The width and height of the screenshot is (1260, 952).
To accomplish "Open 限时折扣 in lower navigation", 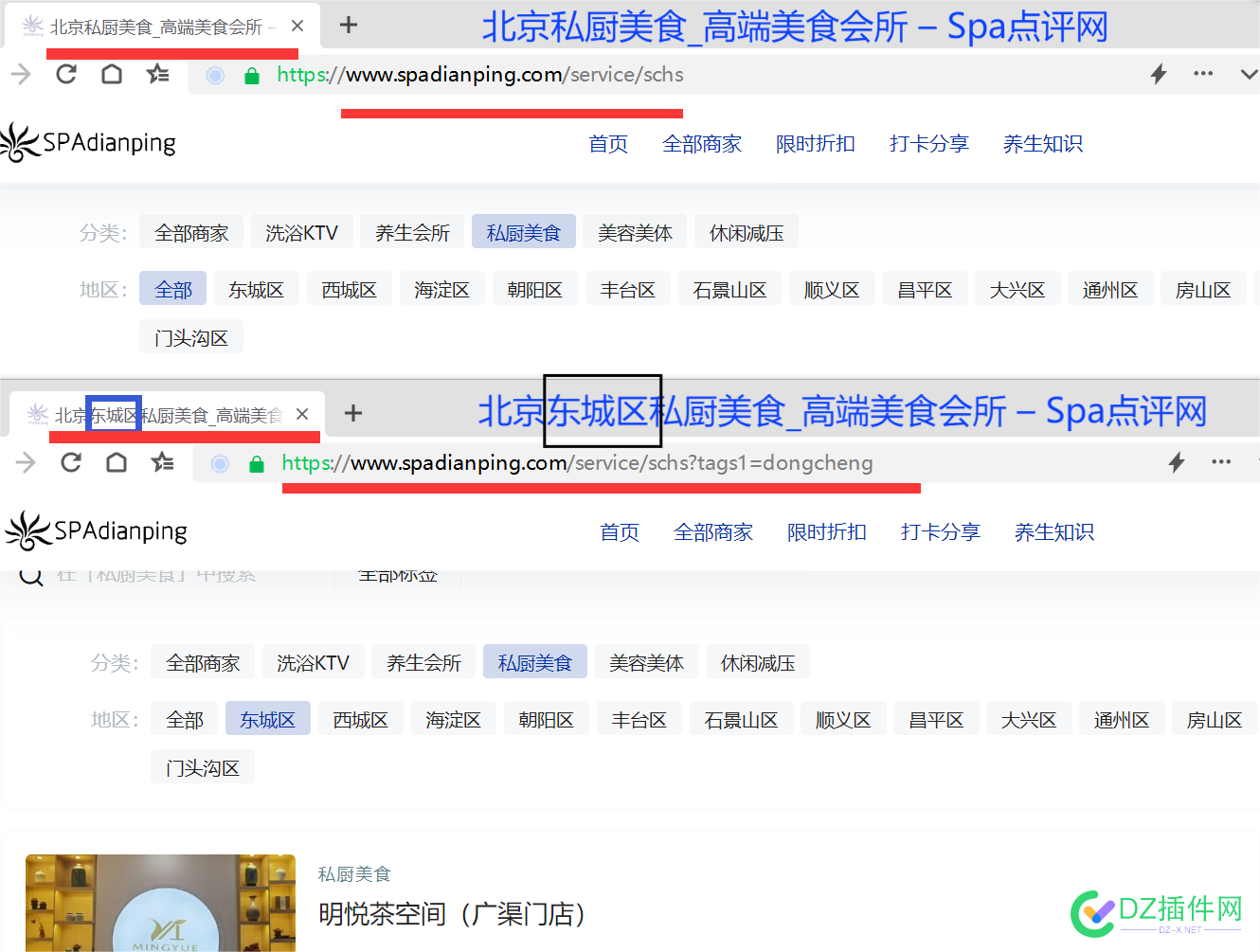I will (x=827, y=532).
